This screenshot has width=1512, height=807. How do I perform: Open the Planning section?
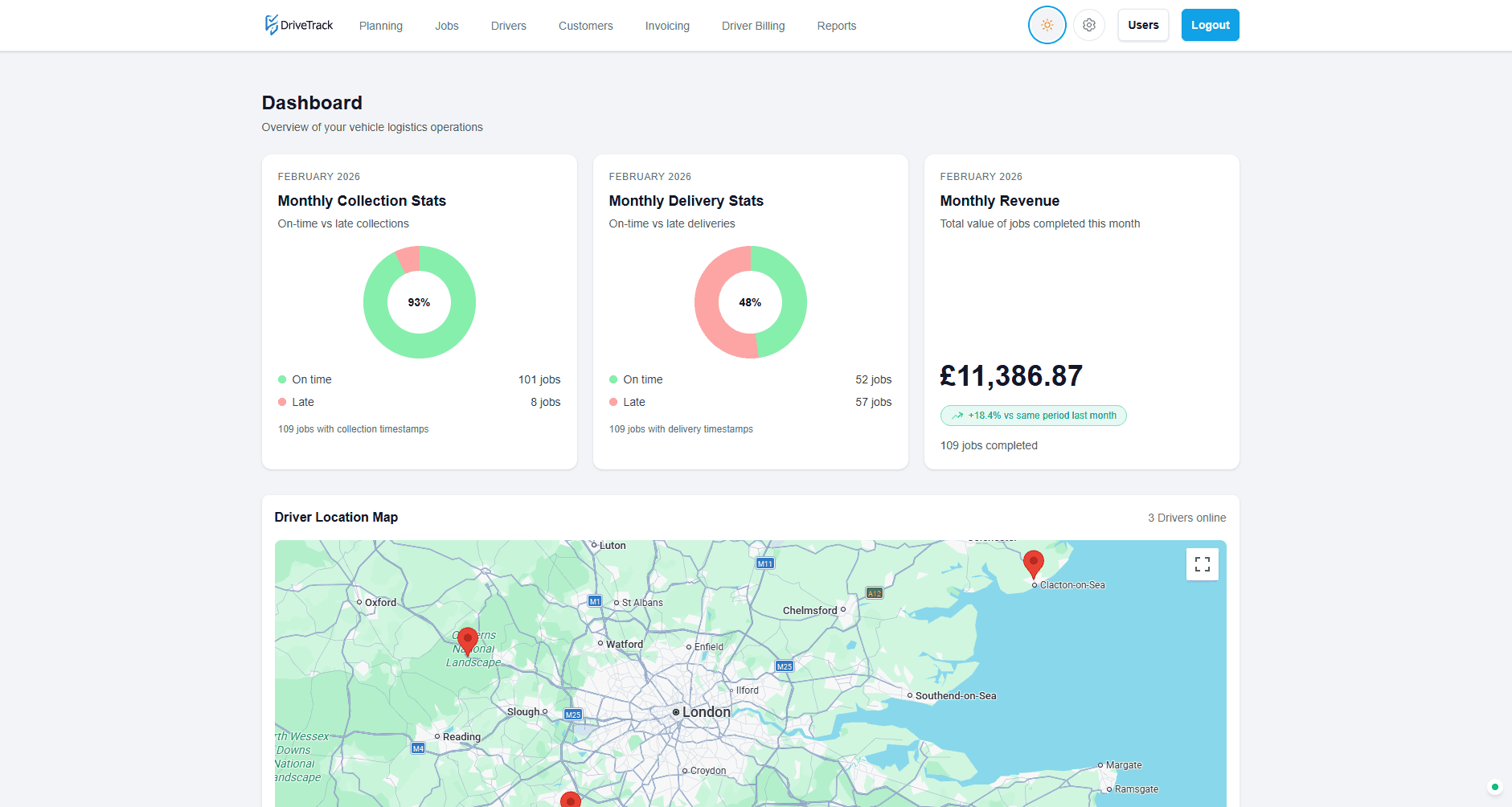coord(380,26)
